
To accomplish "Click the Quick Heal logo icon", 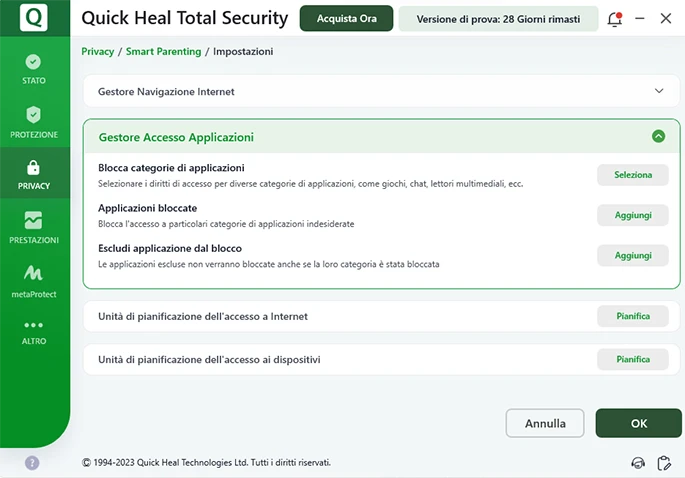I will tap(34, 18).
